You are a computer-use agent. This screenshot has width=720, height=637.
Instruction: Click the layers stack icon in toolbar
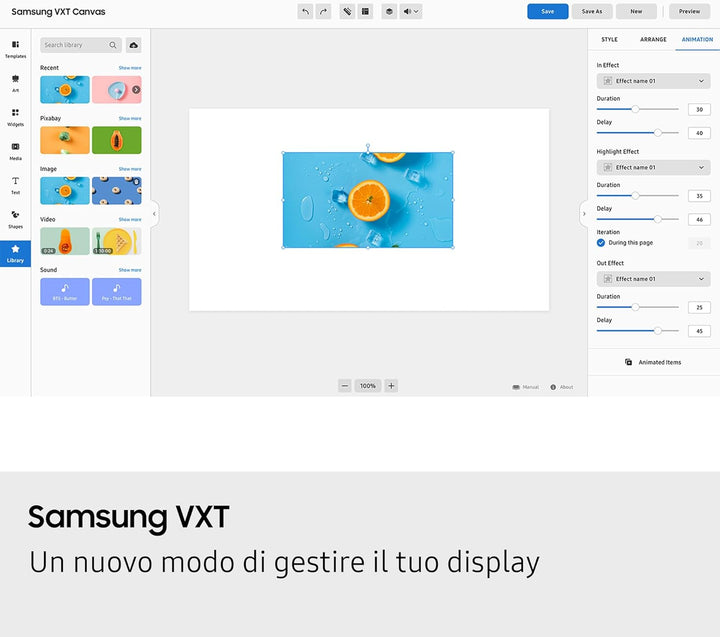389,11
